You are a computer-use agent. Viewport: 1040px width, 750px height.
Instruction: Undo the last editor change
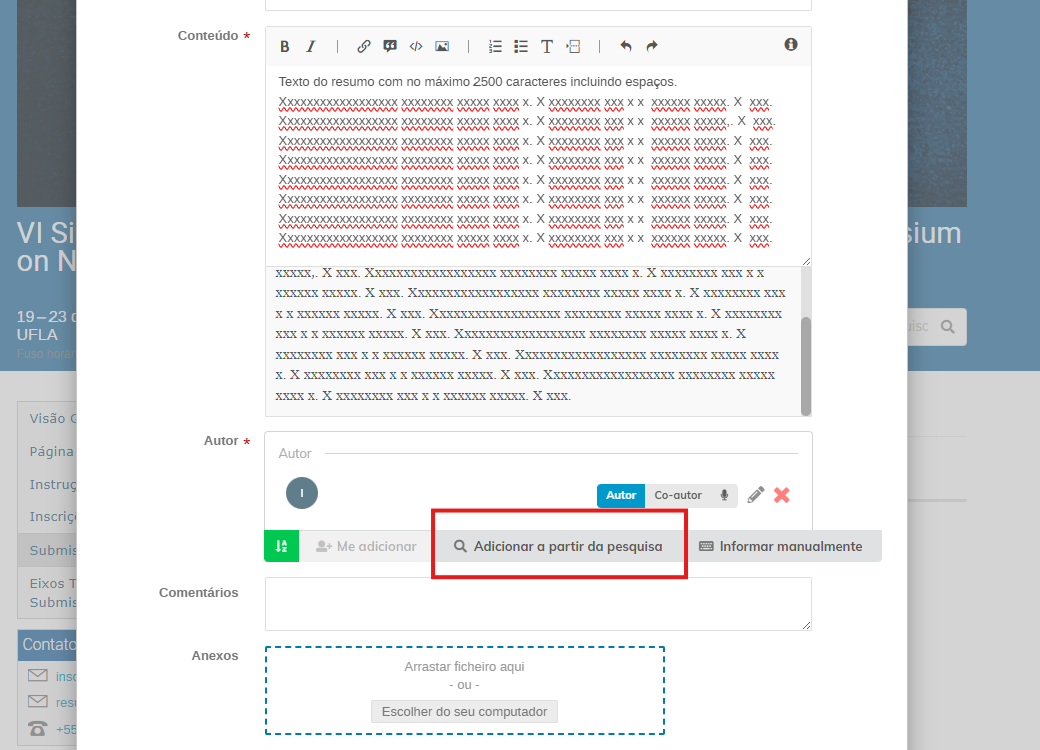pos(626,46)
